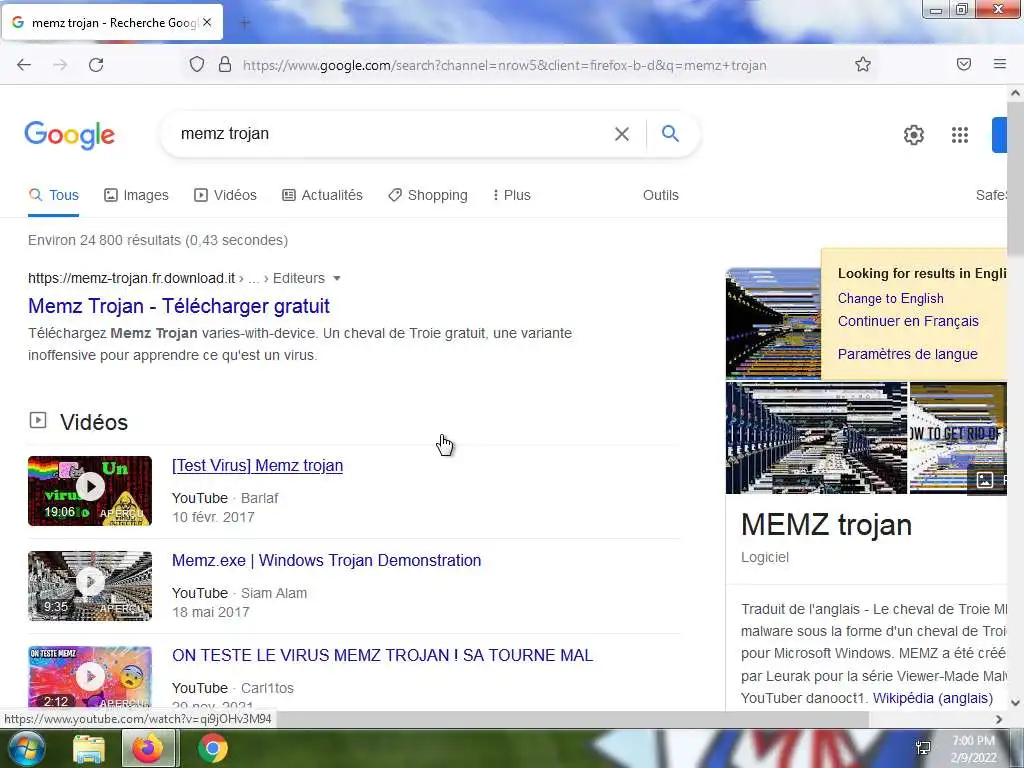This screenshot has width=1024, height=768.
Task: Play the Siam Alam video thumbnail
Action: (x=90, y=586)
